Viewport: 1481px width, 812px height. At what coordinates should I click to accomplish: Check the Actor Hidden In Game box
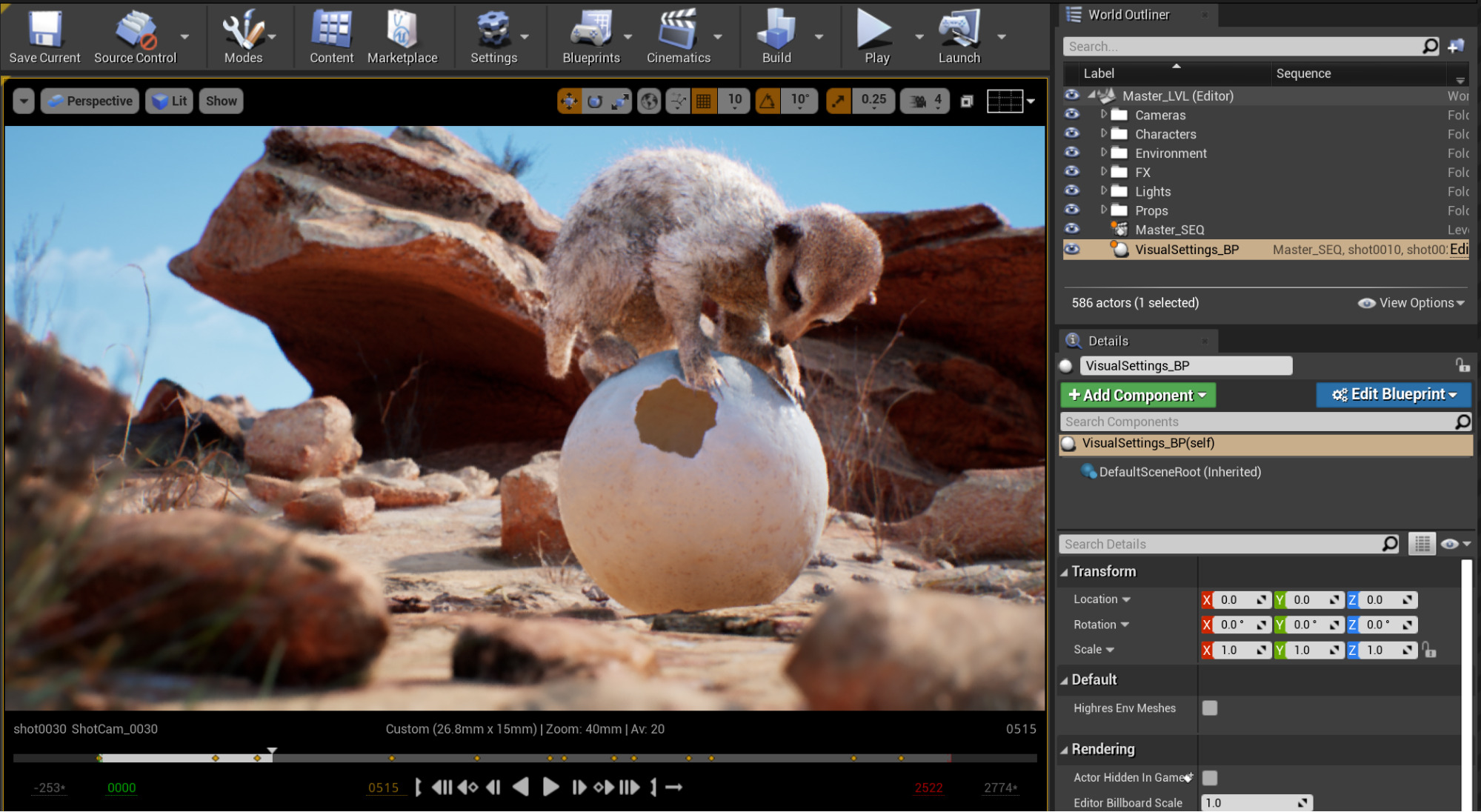pos(1210,777)
